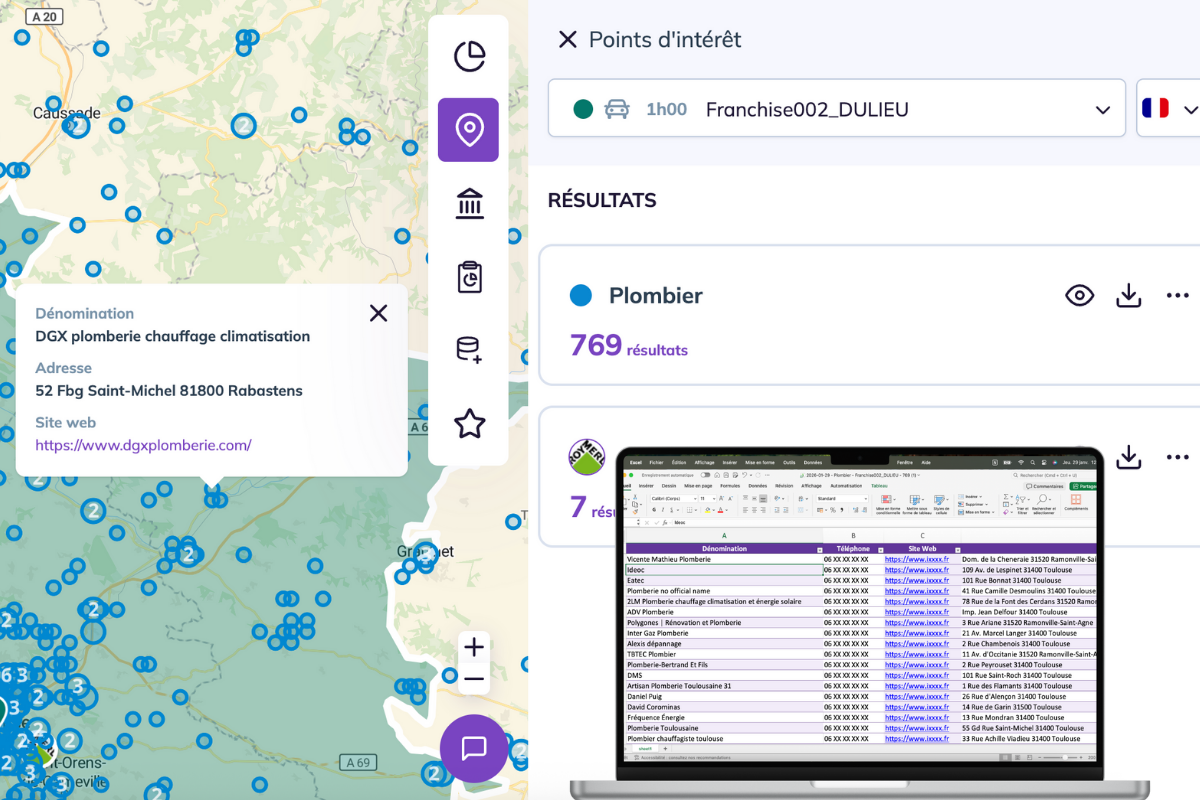Click the Dénomination column filter arrow
The width and height of the screenshot is (1200, 800).
click(x=818, y=549)
